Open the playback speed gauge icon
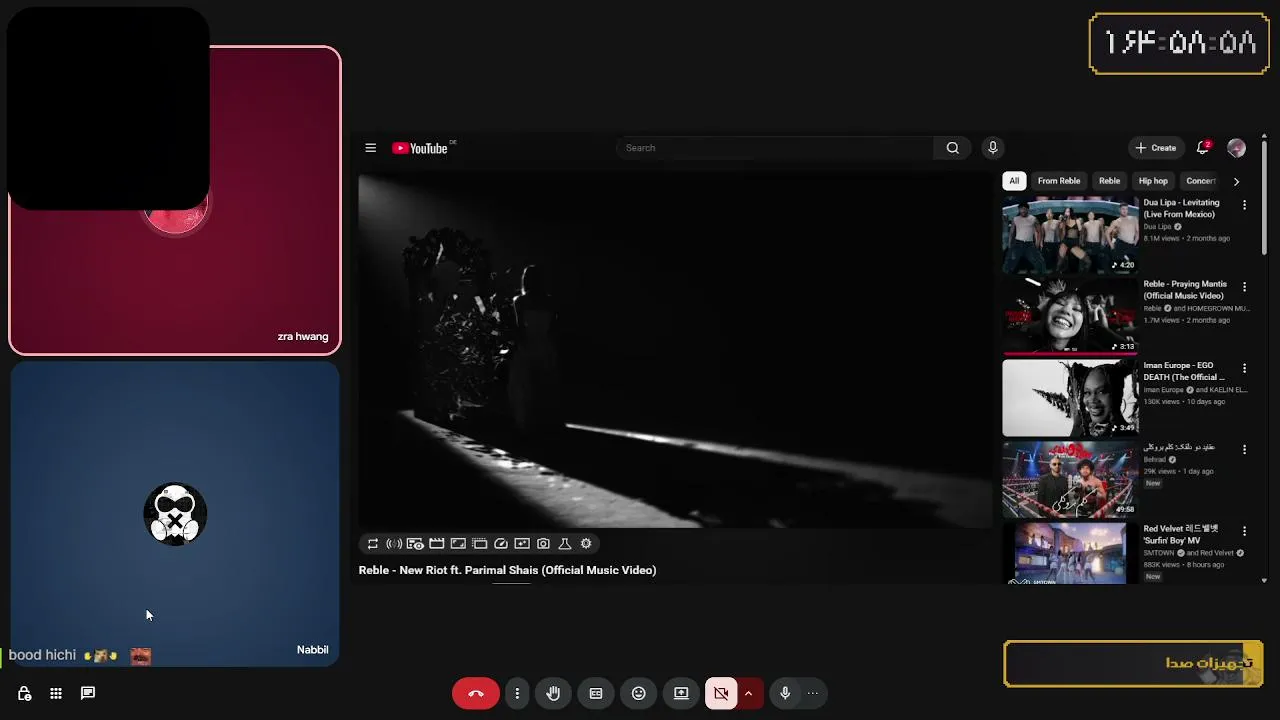The width and height of the screenshot is (1280, 720). (501, 544)
